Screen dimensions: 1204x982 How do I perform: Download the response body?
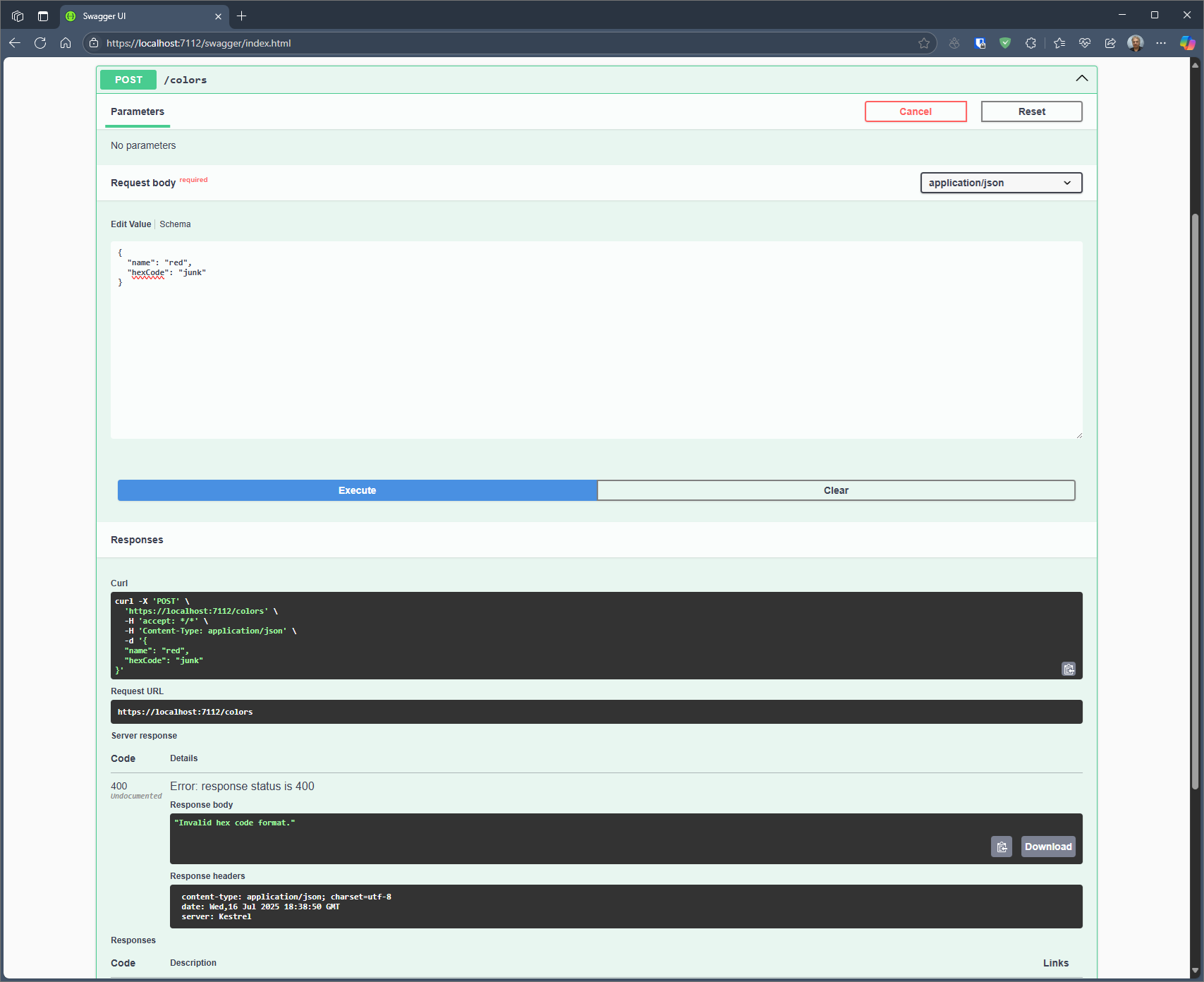coord(1047,847)
